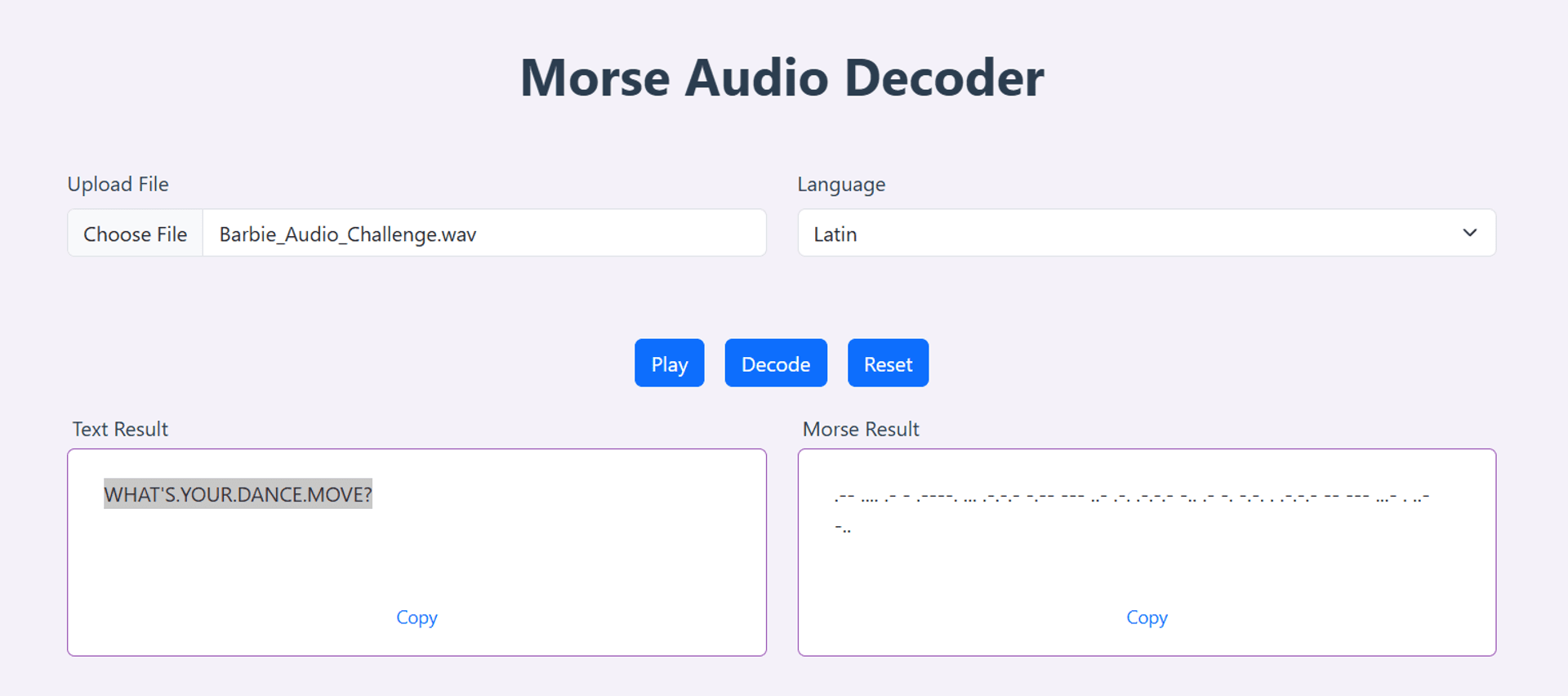Click the second line of Morse output
Screen dimensions: 1568x696
[843, 529]
